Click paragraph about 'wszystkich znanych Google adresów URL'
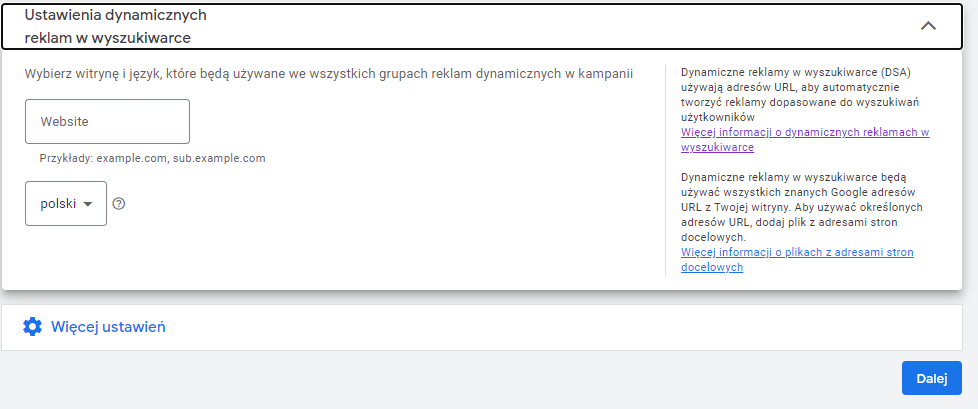 [x=802, y=207]
